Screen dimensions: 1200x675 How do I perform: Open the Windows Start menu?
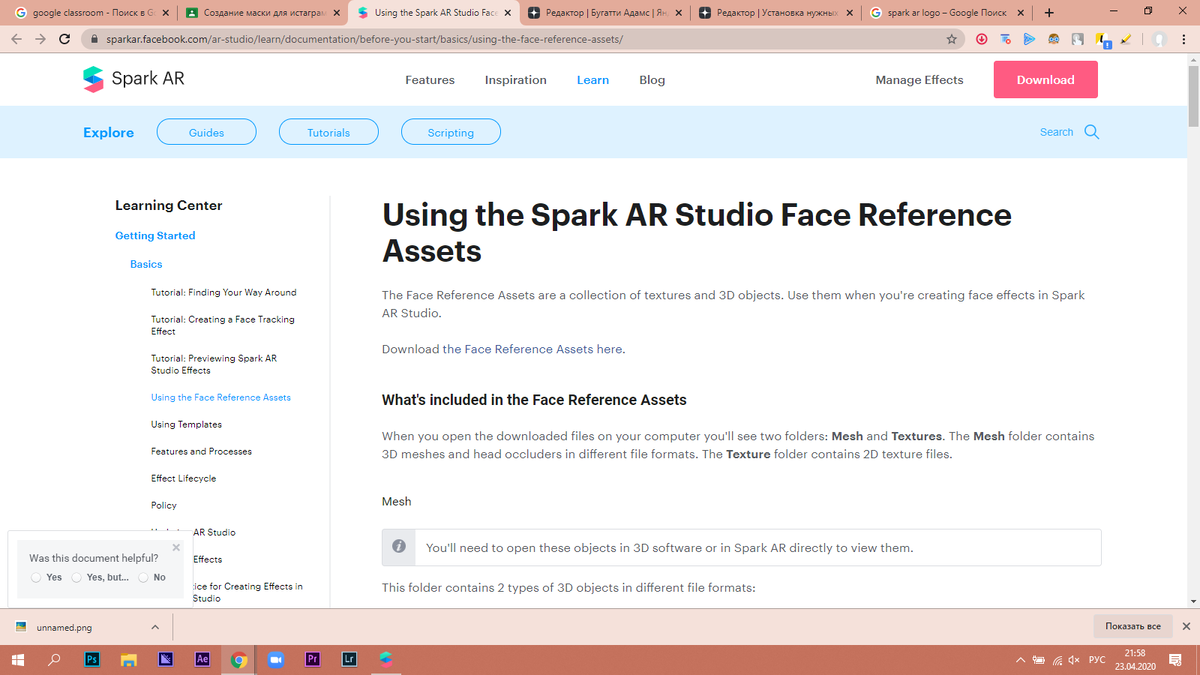click(17, 659)
